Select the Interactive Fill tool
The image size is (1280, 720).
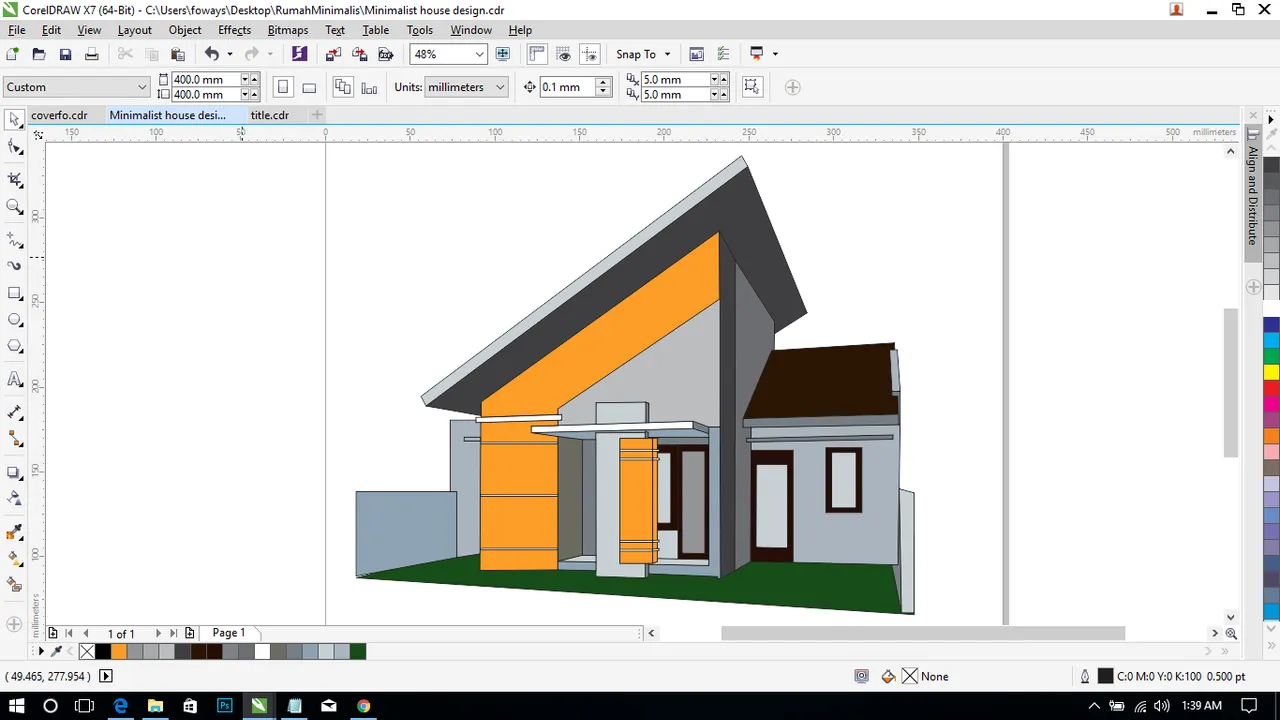pyautogui.click(x=15, y=558)
